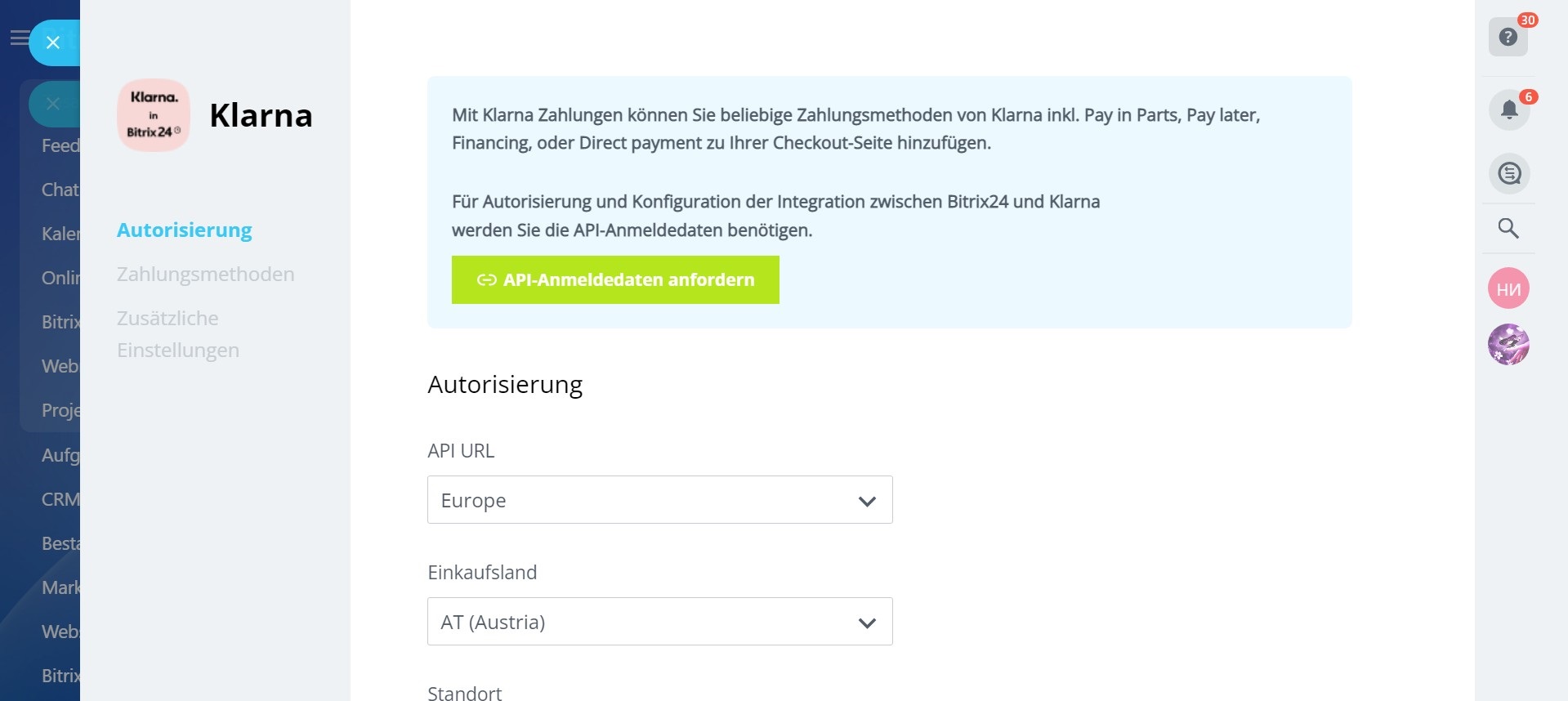Viewport: 1568px width, 701px height.
Task: Click the Feed item in left menu
Action: click(x=60, y=145)
